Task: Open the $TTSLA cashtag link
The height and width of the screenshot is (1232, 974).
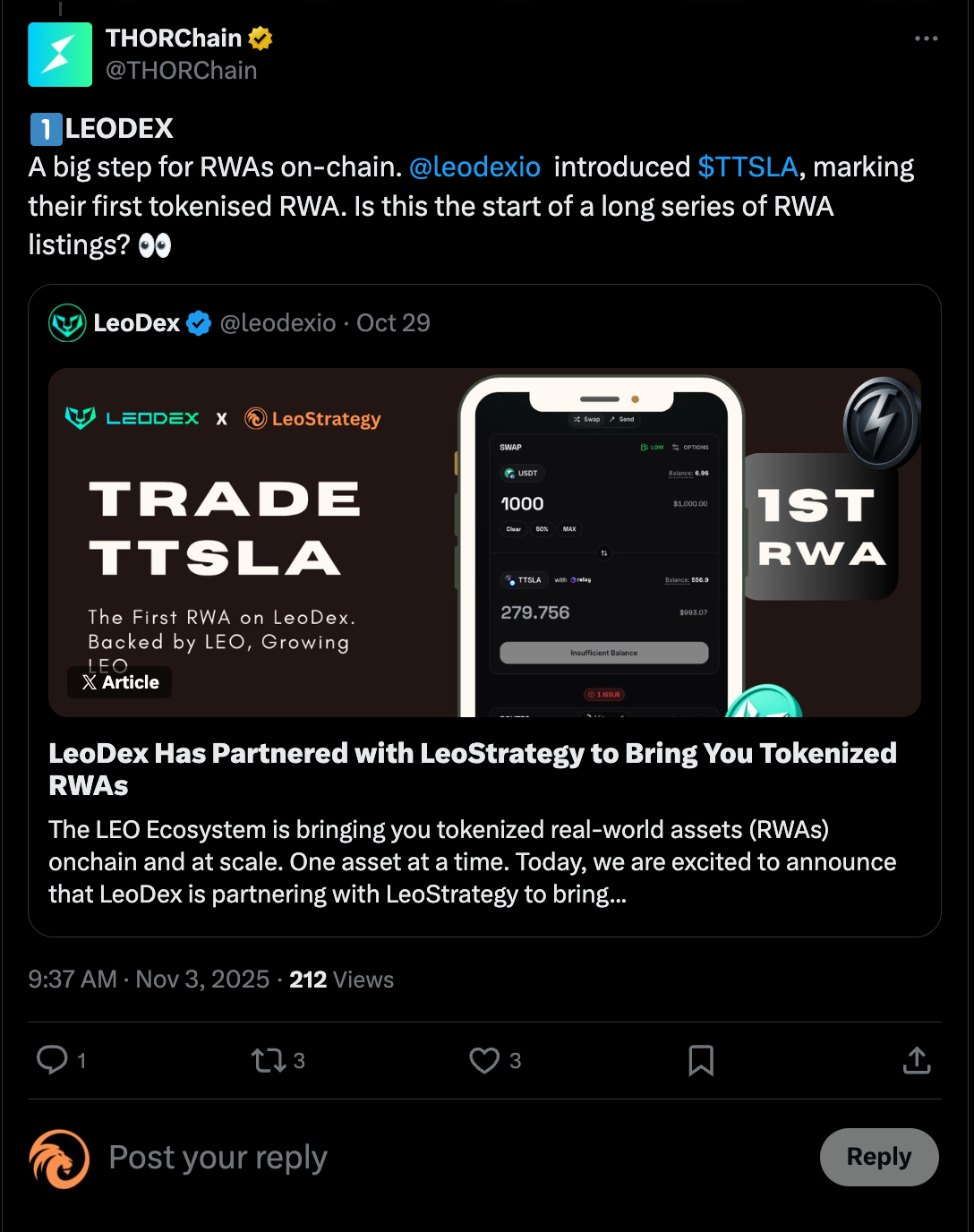Action: 748,167
